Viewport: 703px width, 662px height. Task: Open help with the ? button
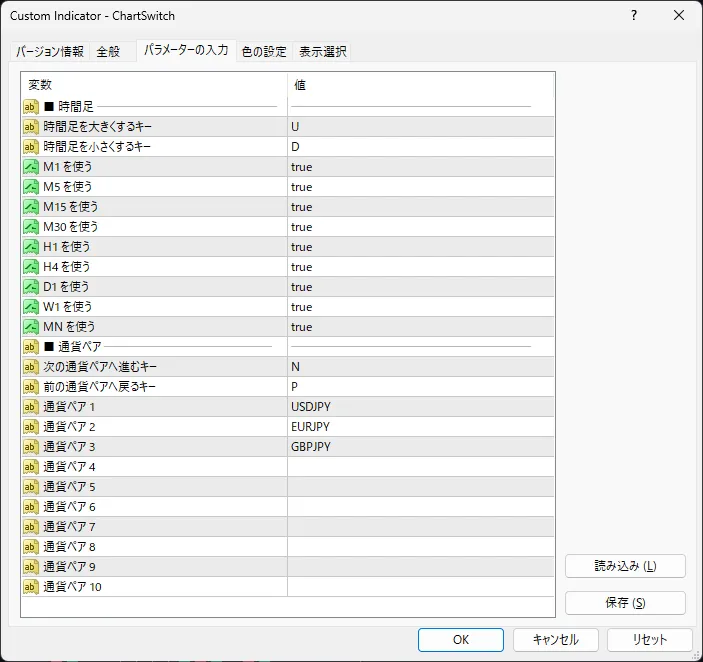(634, 16)
